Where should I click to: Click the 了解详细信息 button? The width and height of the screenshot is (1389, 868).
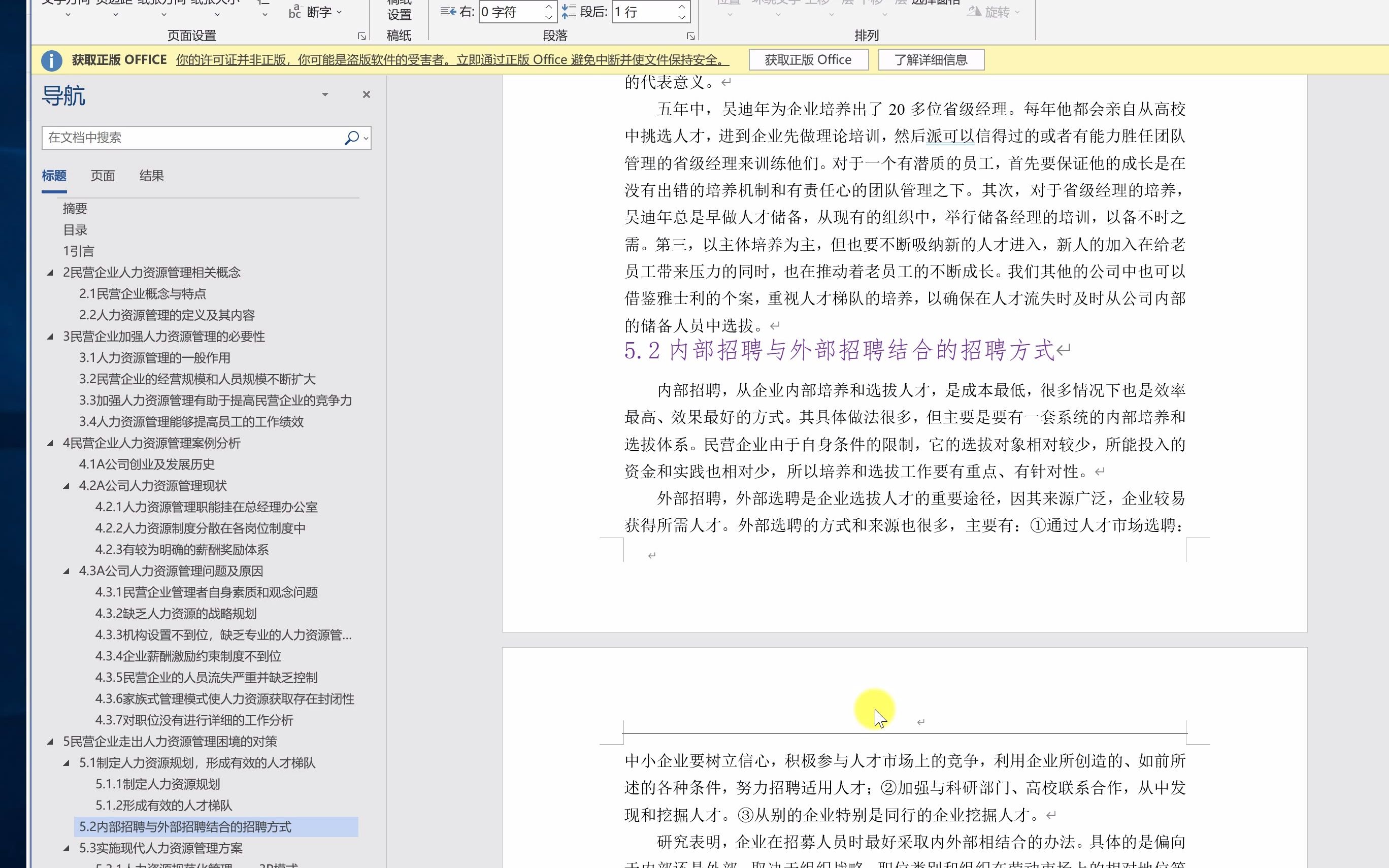point(931,60)
